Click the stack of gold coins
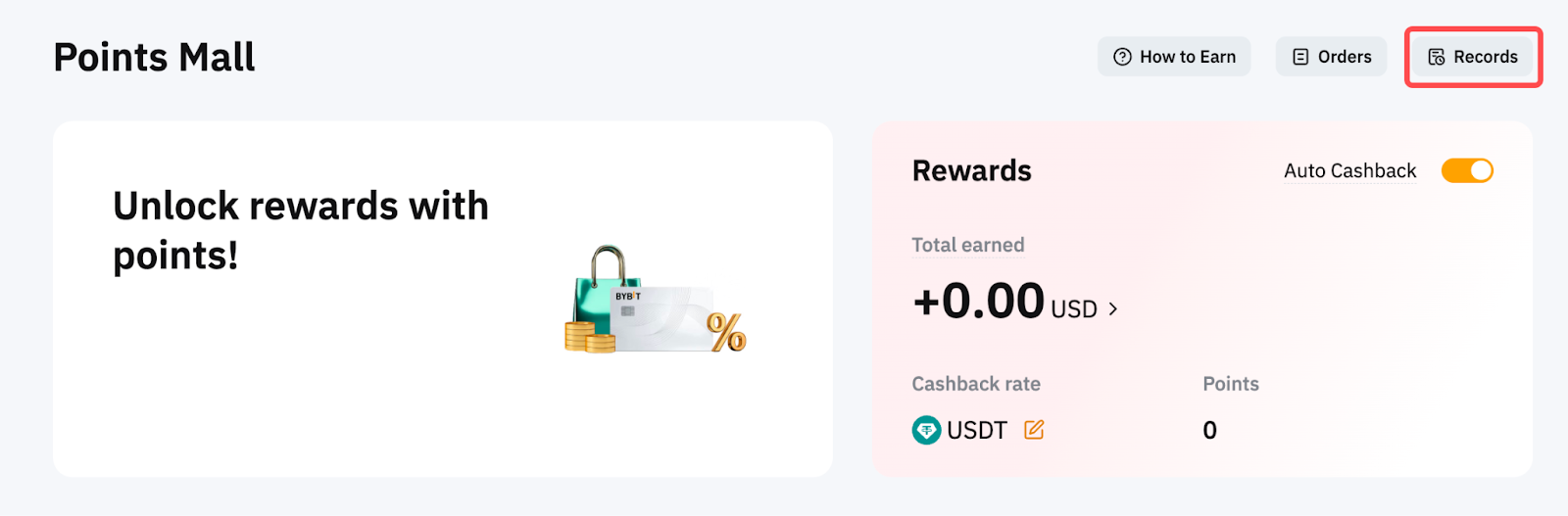 click(x=587, y=336)
